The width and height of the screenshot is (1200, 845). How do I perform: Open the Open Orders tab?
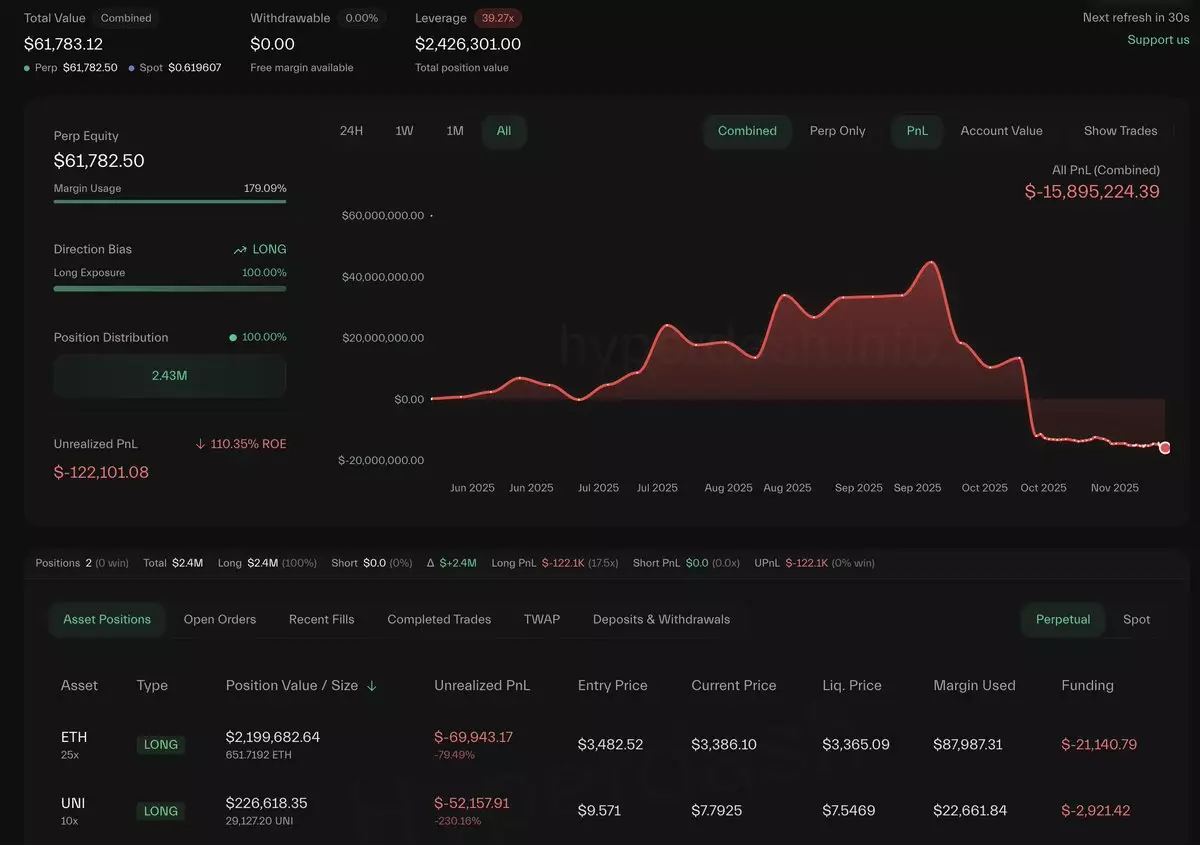(x=220, y=620)
